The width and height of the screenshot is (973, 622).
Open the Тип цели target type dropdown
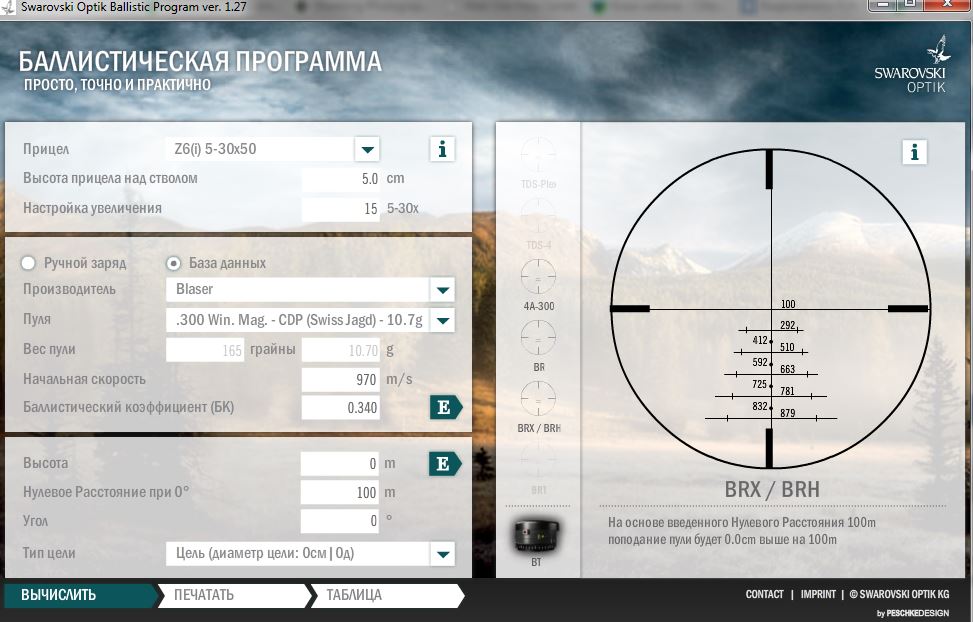point(442,553)
